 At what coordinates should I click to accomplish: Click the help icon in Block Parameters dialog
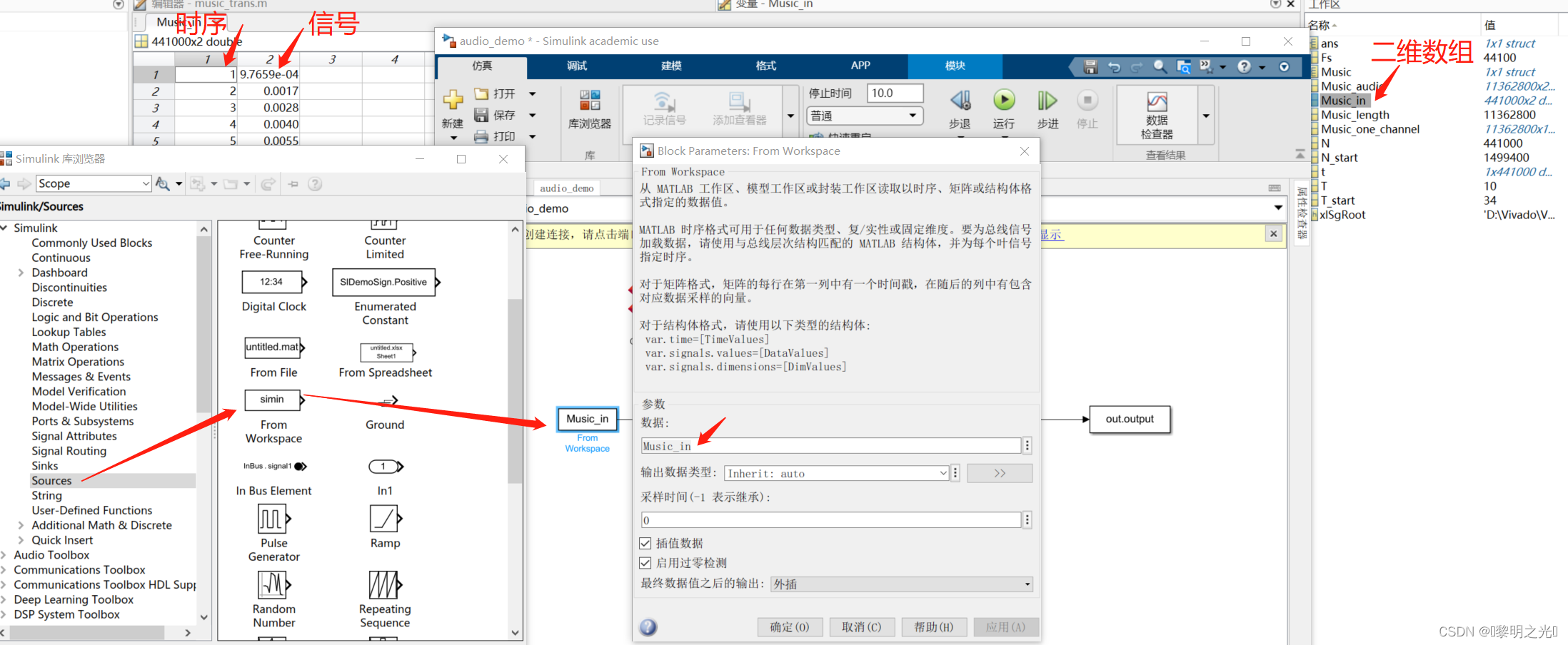pyautogui.click(x=648, y=627)
